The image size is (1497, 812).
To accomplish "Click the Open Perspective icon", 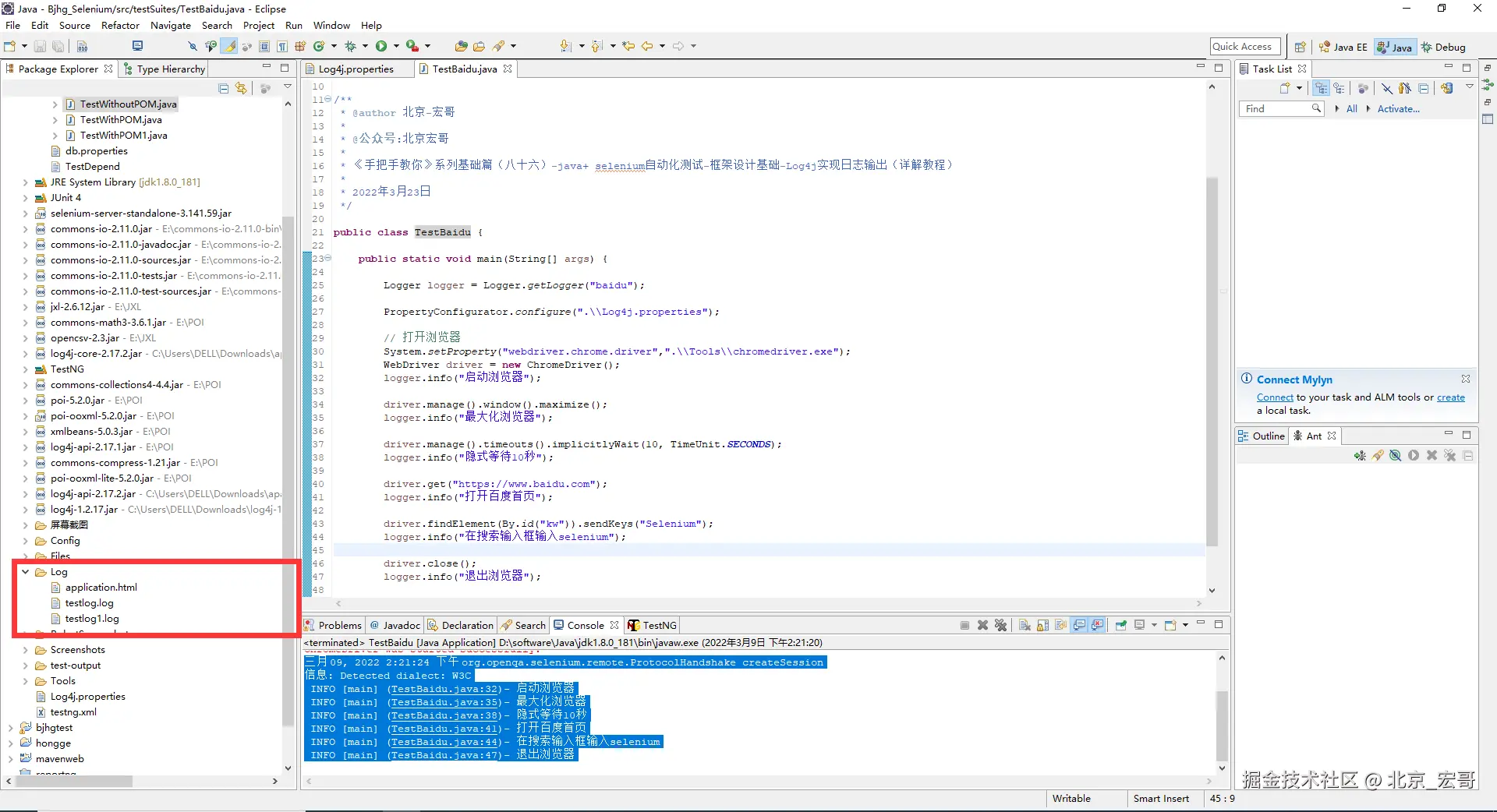I will pos(1300,48).
